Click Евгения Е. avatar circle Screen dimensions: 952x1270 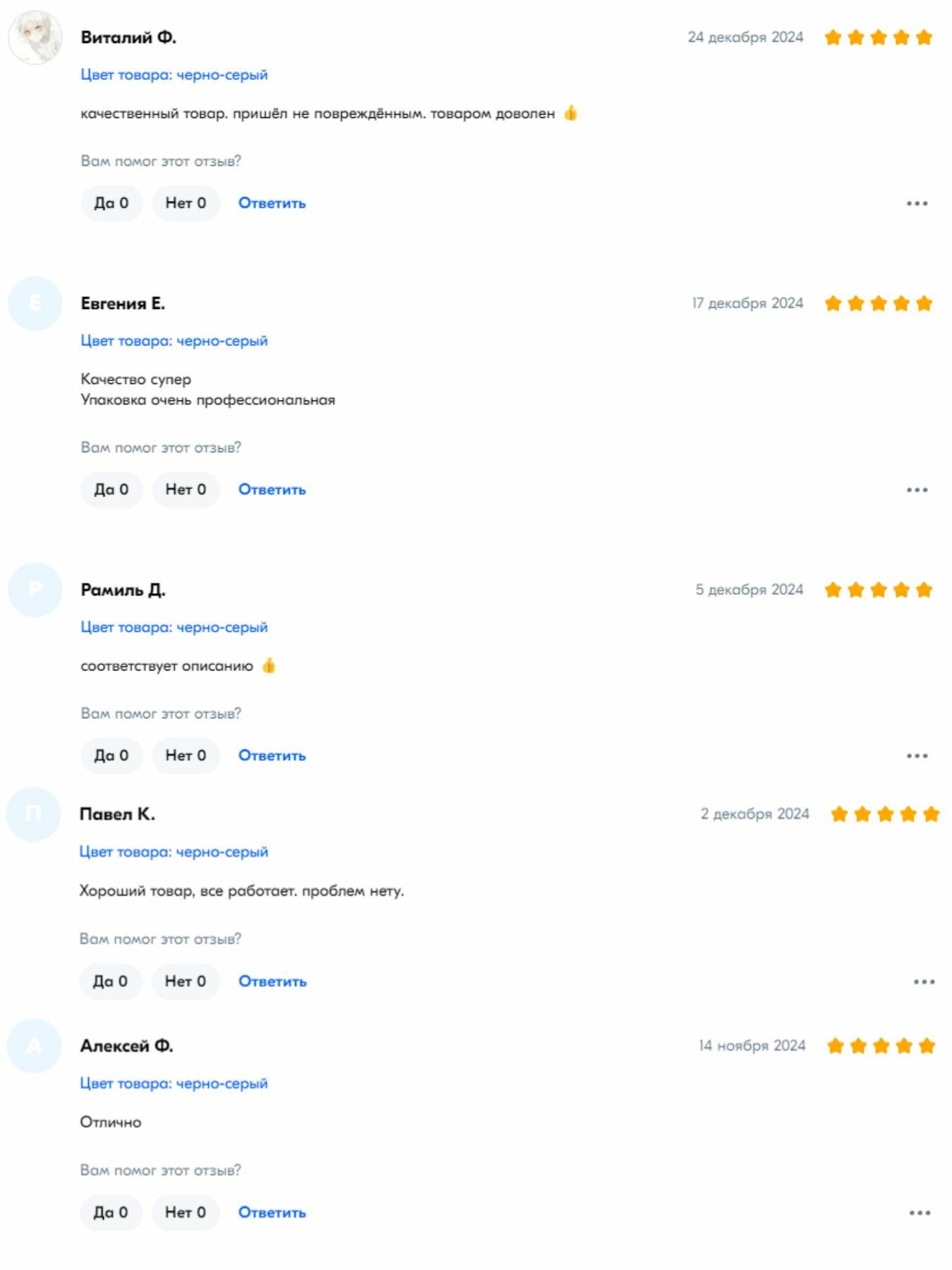35,303
